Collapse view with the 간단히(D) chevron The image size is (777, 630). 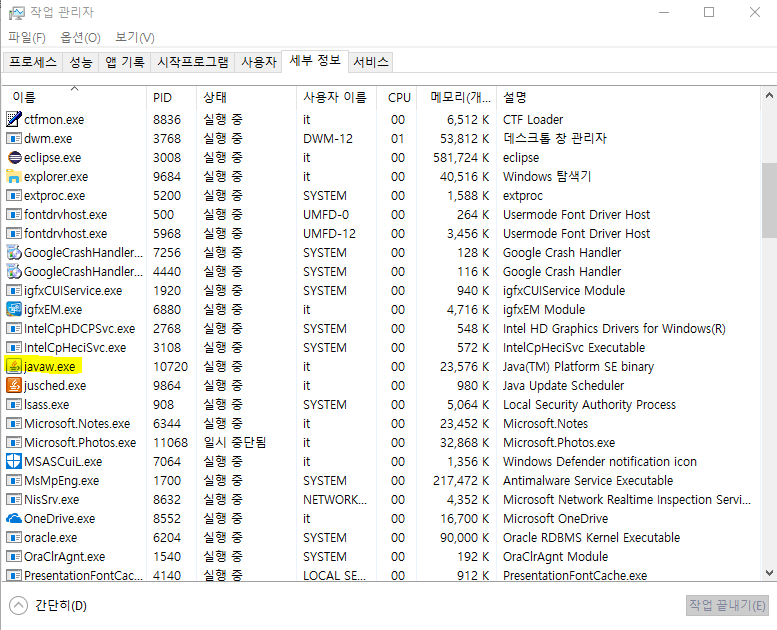click(18, 605)
